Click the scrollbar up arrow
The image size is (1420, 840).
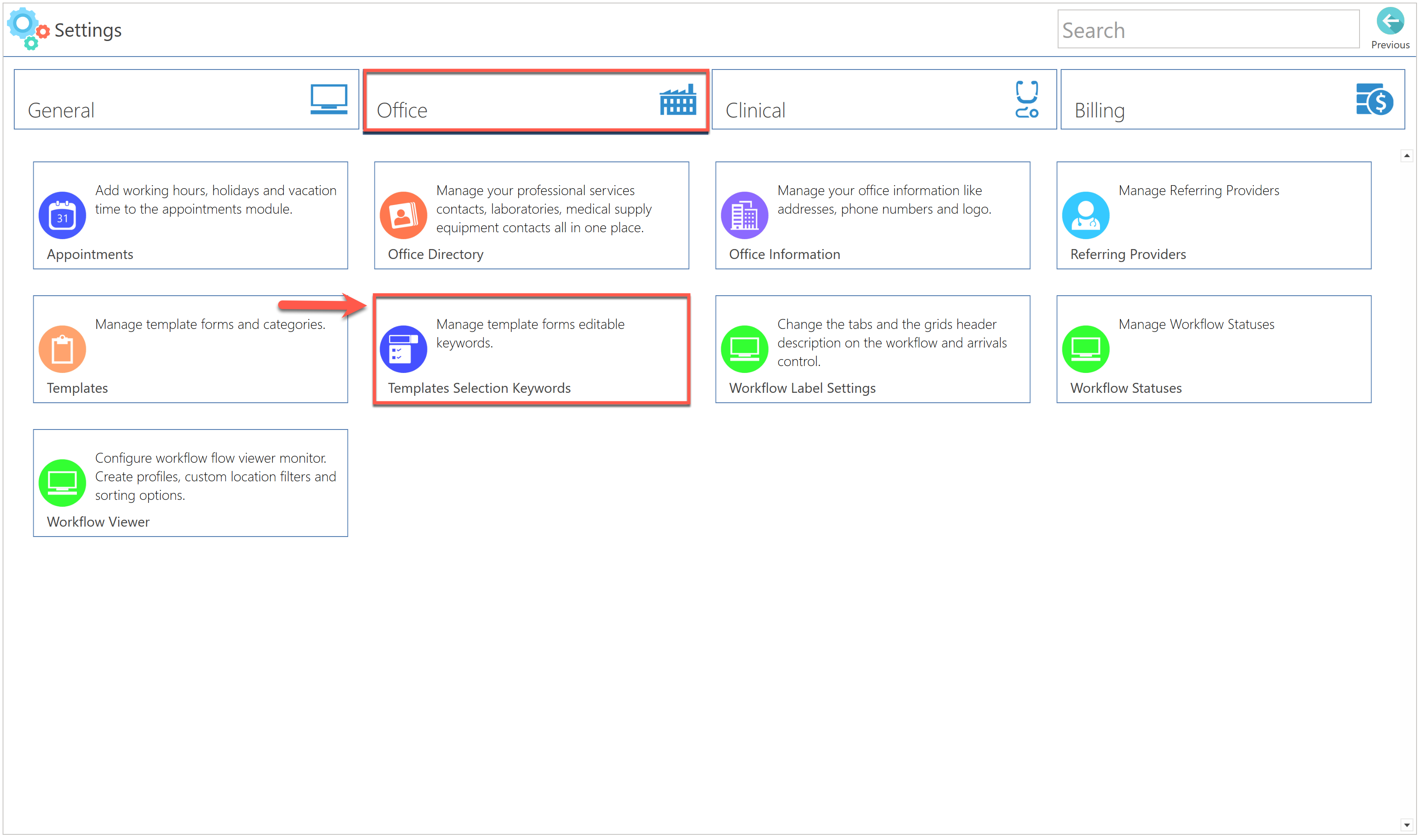1407,156
